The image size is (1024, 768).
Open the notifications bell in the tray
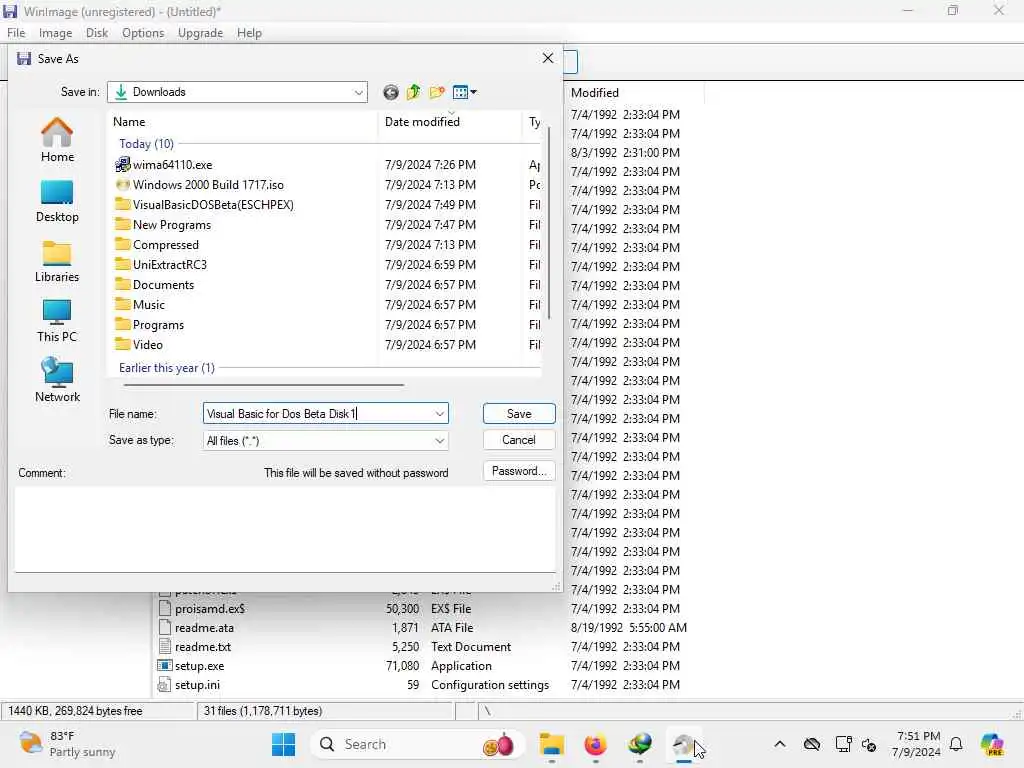(956, 744)
